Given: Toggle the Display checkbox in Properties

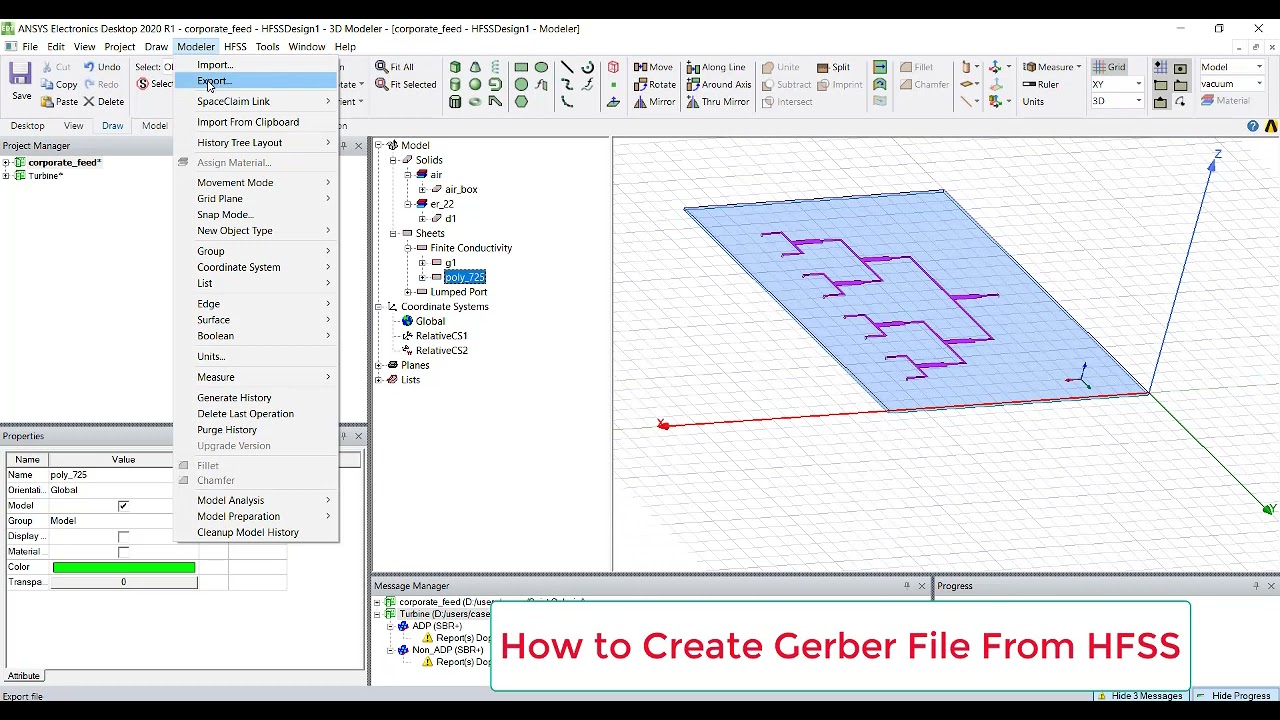Looking at the screenshot, I should click(x=123, y=537).
